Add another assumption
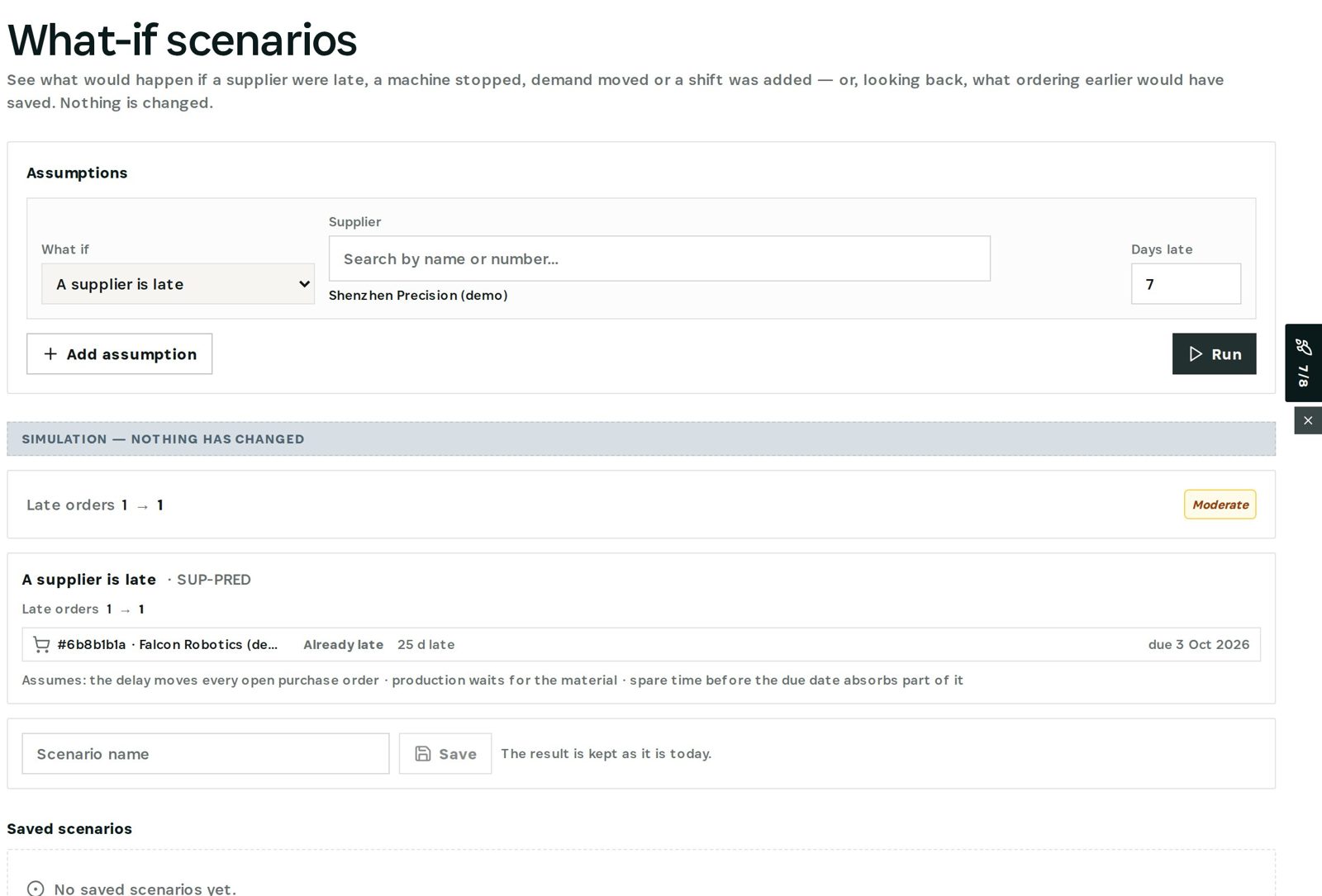Viewport: 1322px width, 896px height. (x=119, y=354)
